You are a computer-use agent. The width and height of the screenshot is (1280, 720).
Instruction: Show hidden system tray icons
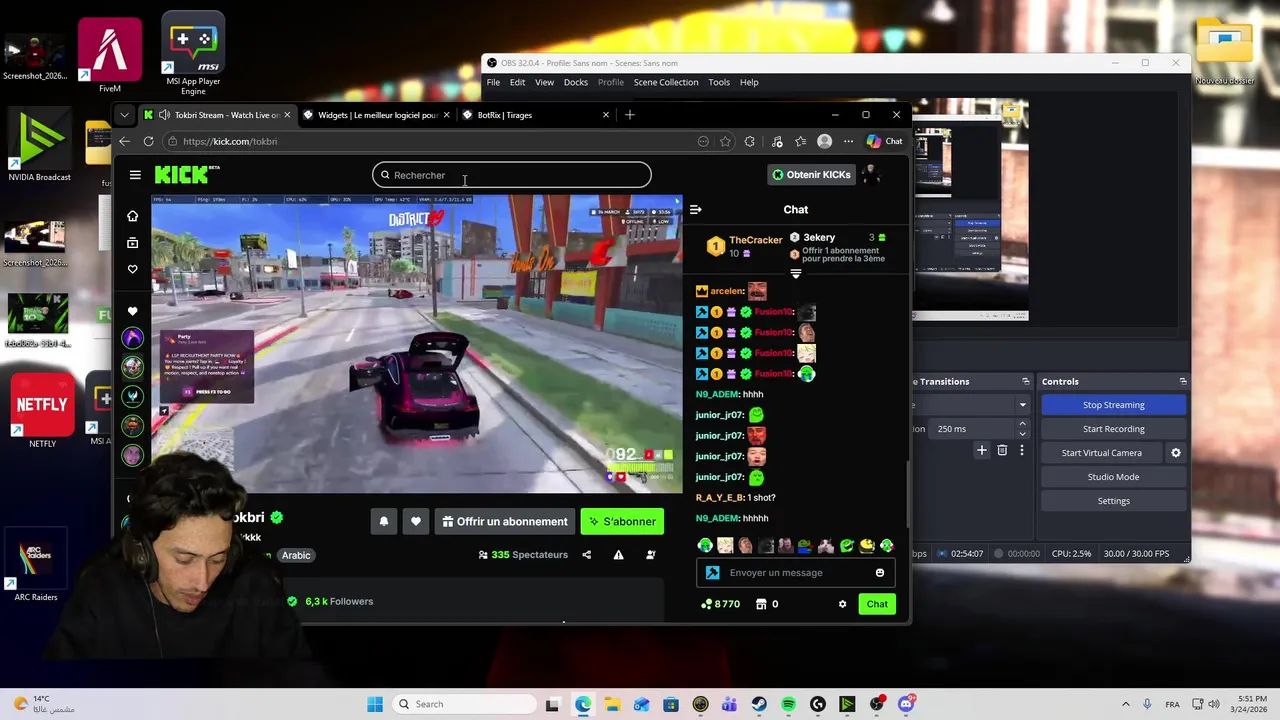[1126, 704]
